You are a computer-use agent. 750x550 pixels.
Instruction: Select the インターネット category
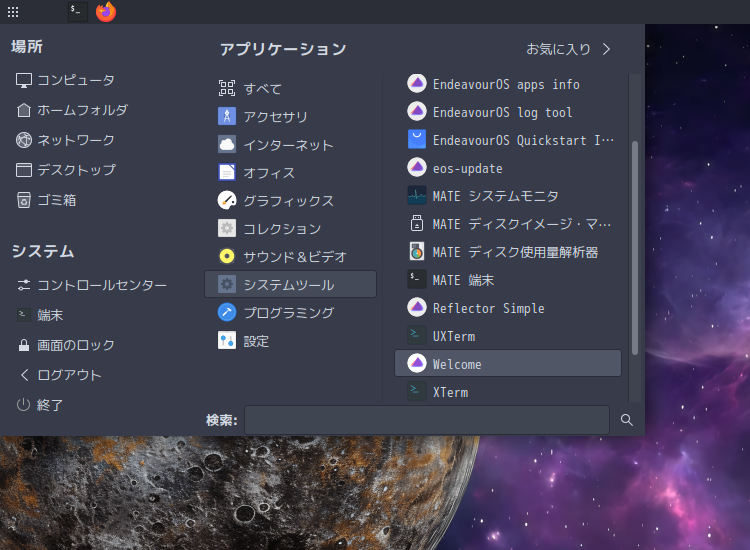point(290,144)
